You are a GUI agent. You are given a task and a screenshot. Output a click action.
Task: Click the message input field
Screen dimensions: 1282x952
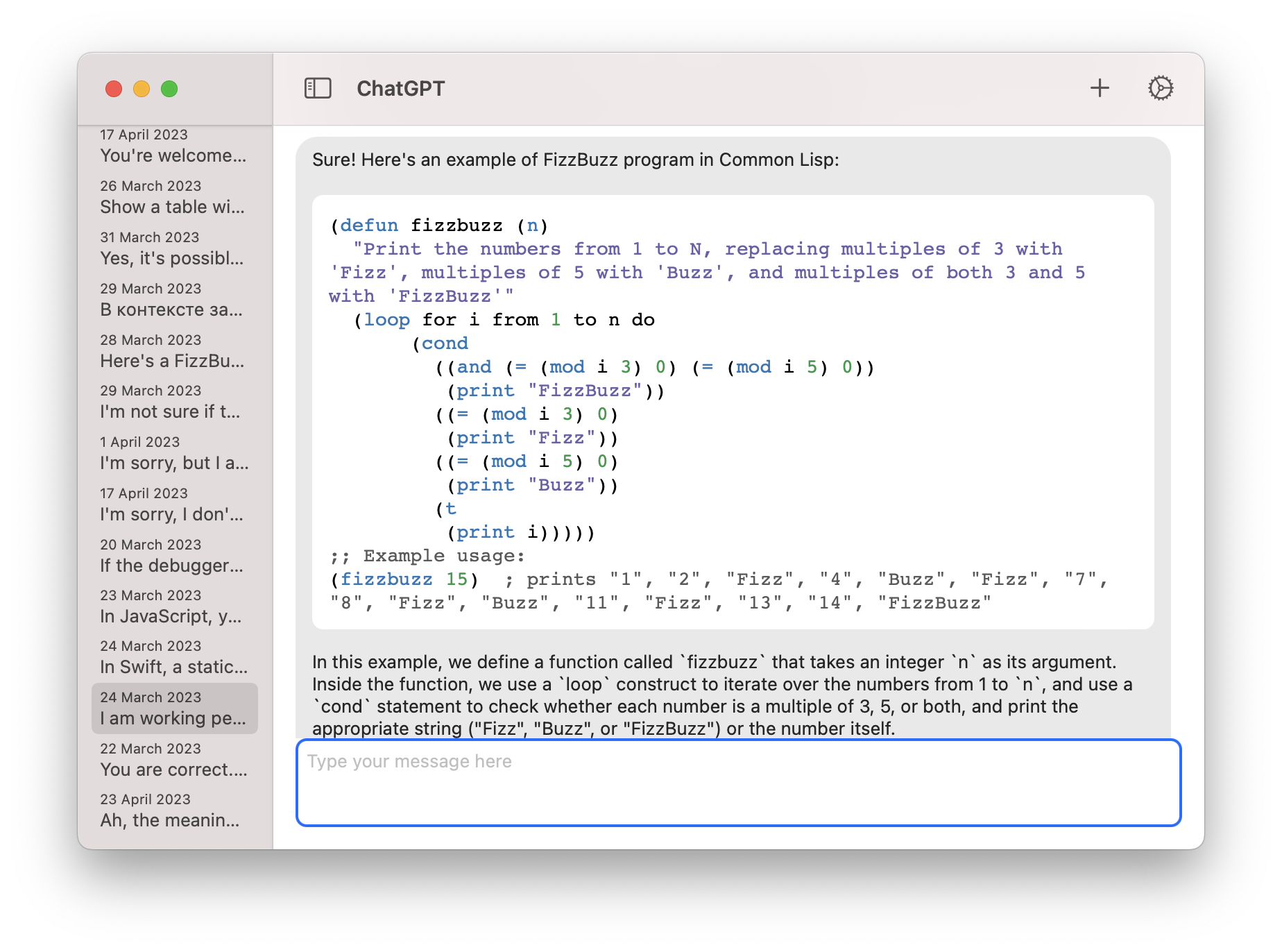(x=739, y=783)
